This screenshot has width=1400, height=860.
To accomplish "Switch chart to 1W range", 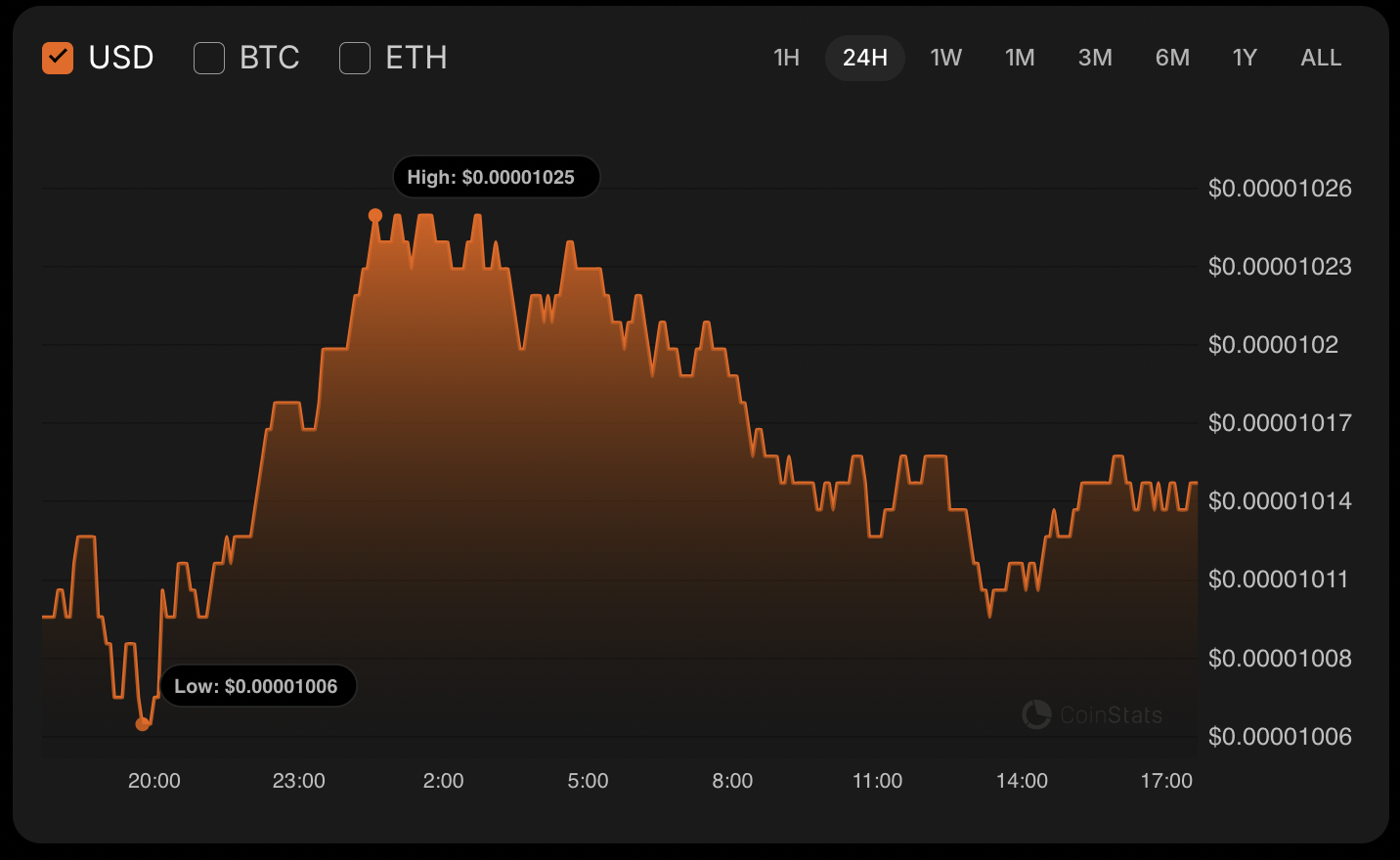I will click(945, 58).
